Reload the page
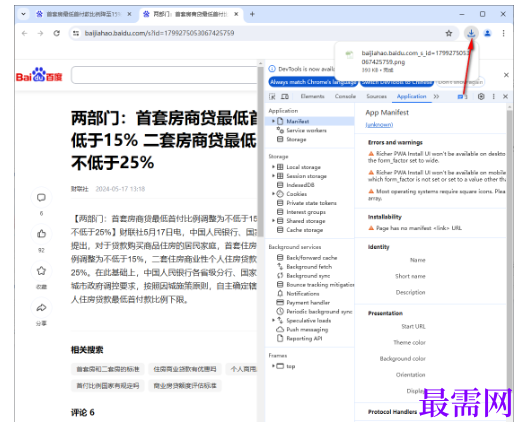 point(57,33)
